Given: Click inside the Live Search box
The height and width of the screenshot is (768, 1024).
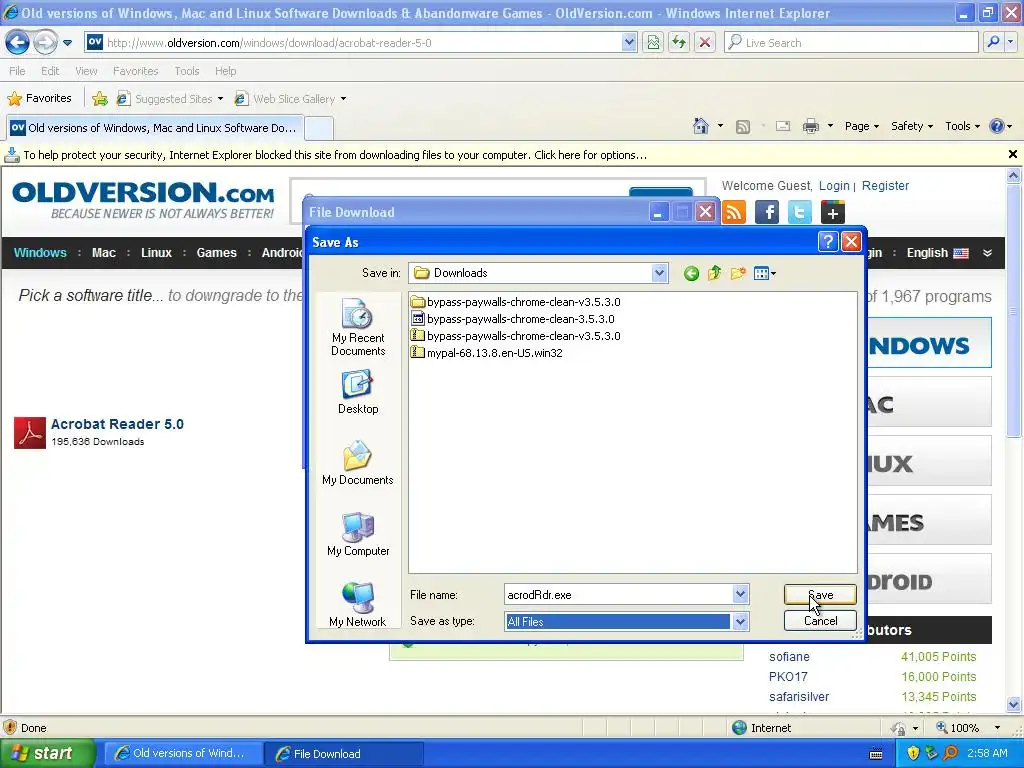Looking at the screenshot, I should (x=851, y=42).
